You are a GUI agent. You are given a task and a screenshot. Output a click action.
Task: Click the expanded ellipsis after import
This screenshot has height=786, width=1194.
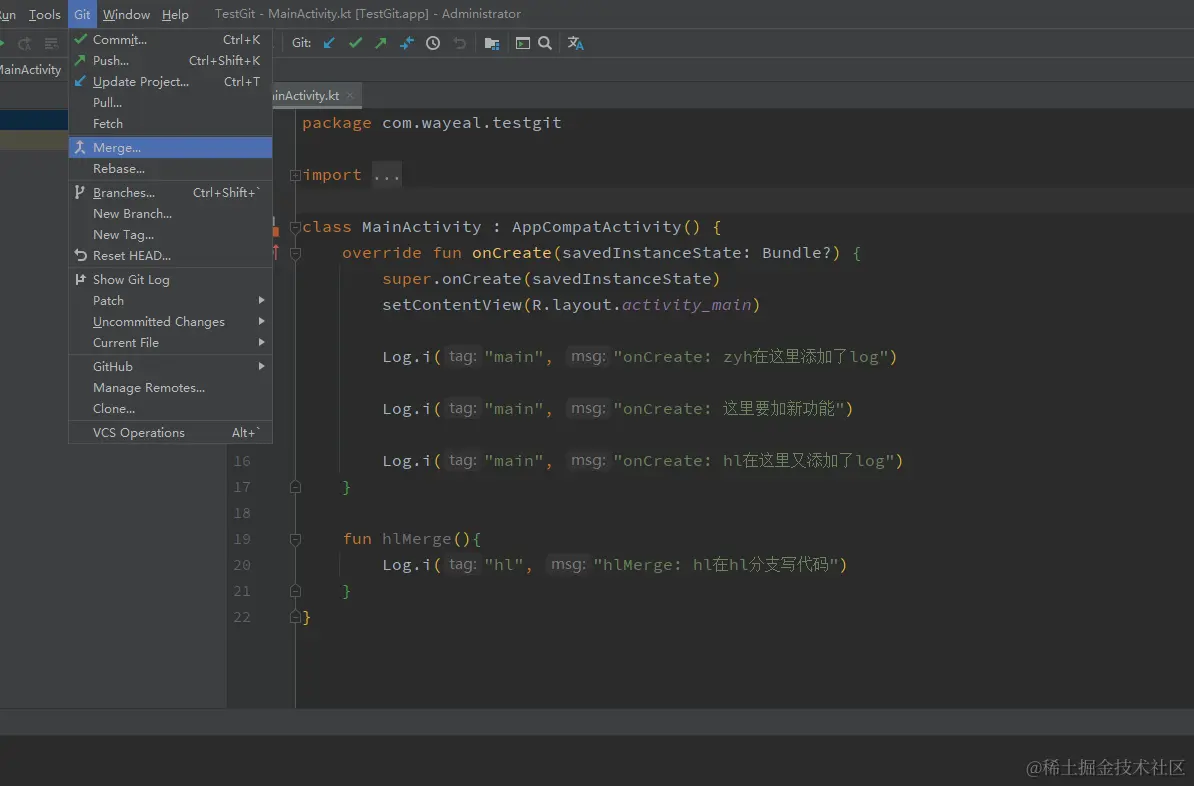386,175
